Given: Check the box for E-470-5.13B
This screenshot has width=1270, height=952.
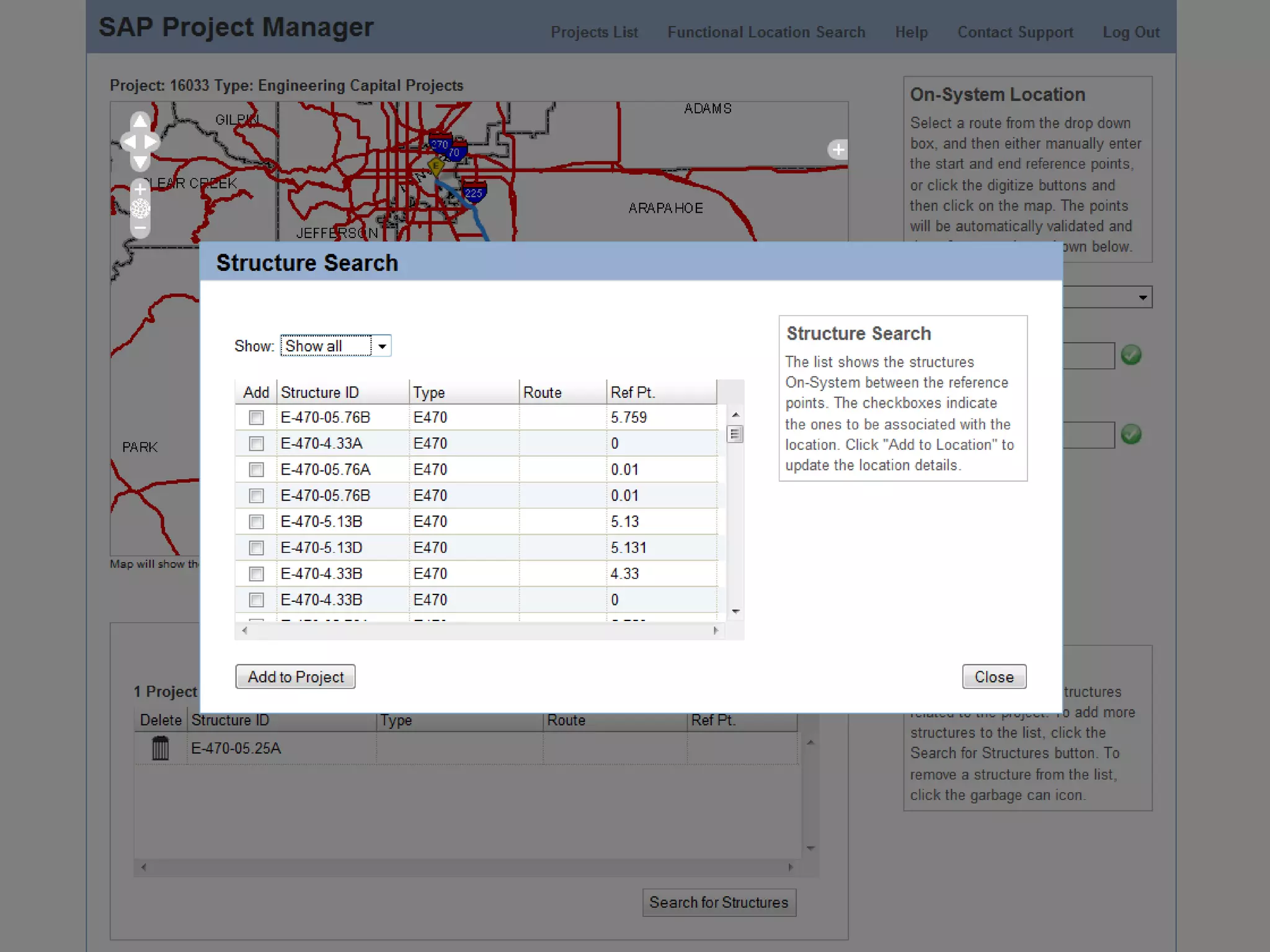Looking at the screenshot, I should point(256,522).
